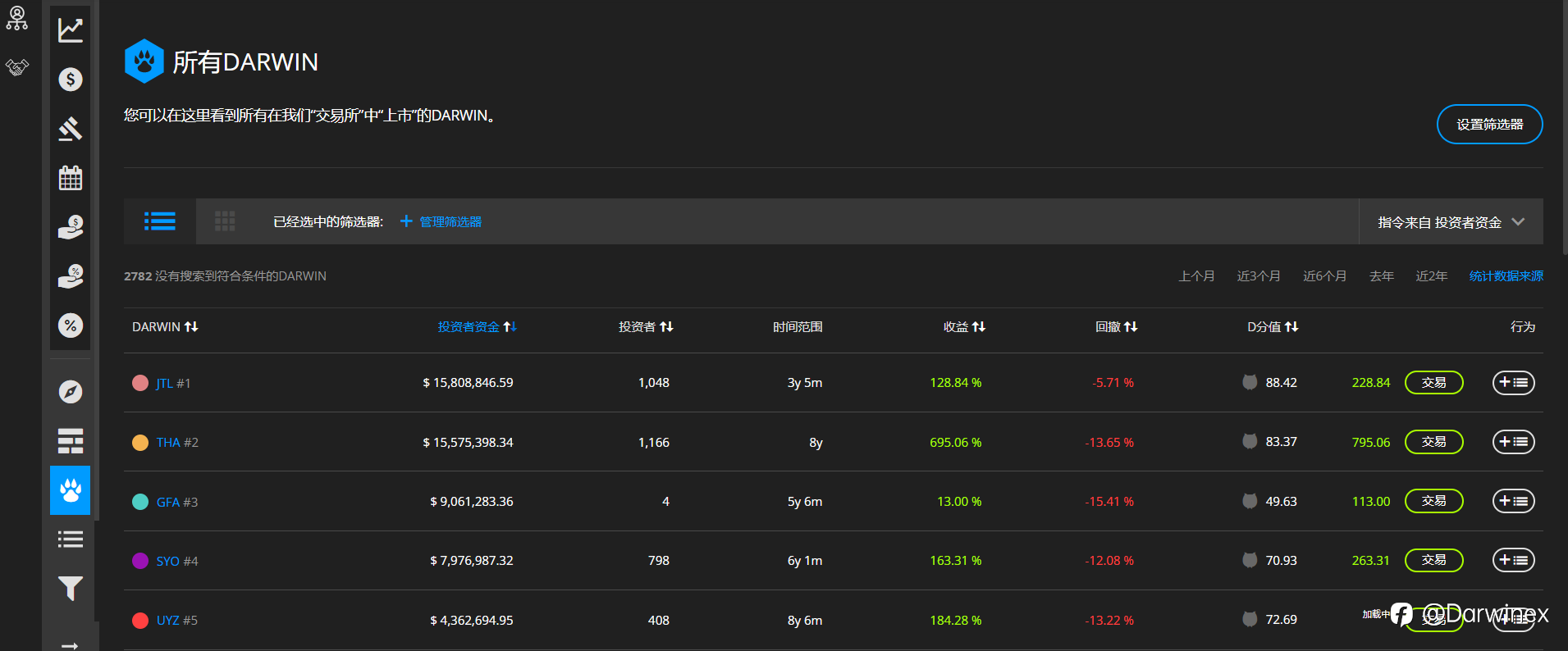This screenshot has height=651, width=1568.
Task: Select the 上个月 time range
Action: tap(1196, 276)
